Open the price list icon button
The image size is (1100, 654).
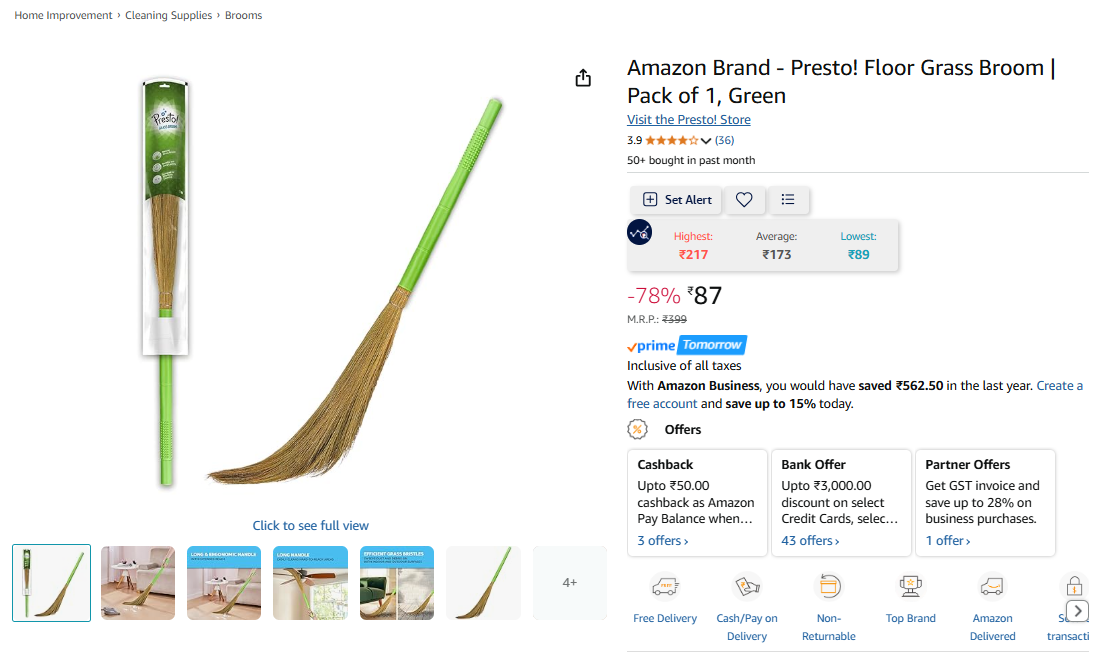788,200
